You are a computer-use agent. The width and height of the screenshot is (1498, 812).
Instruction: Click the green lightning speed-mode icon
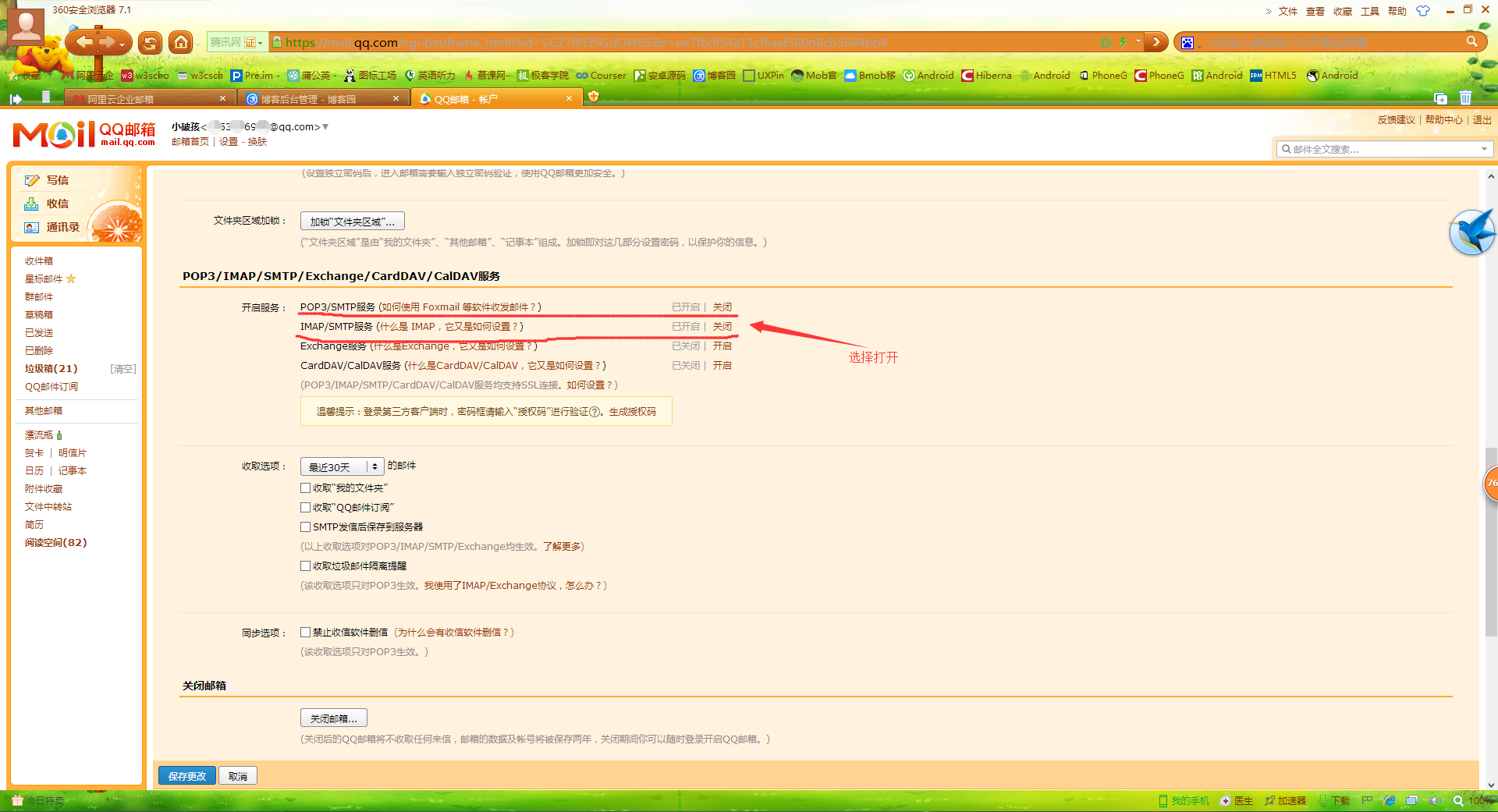point(1123,42)
